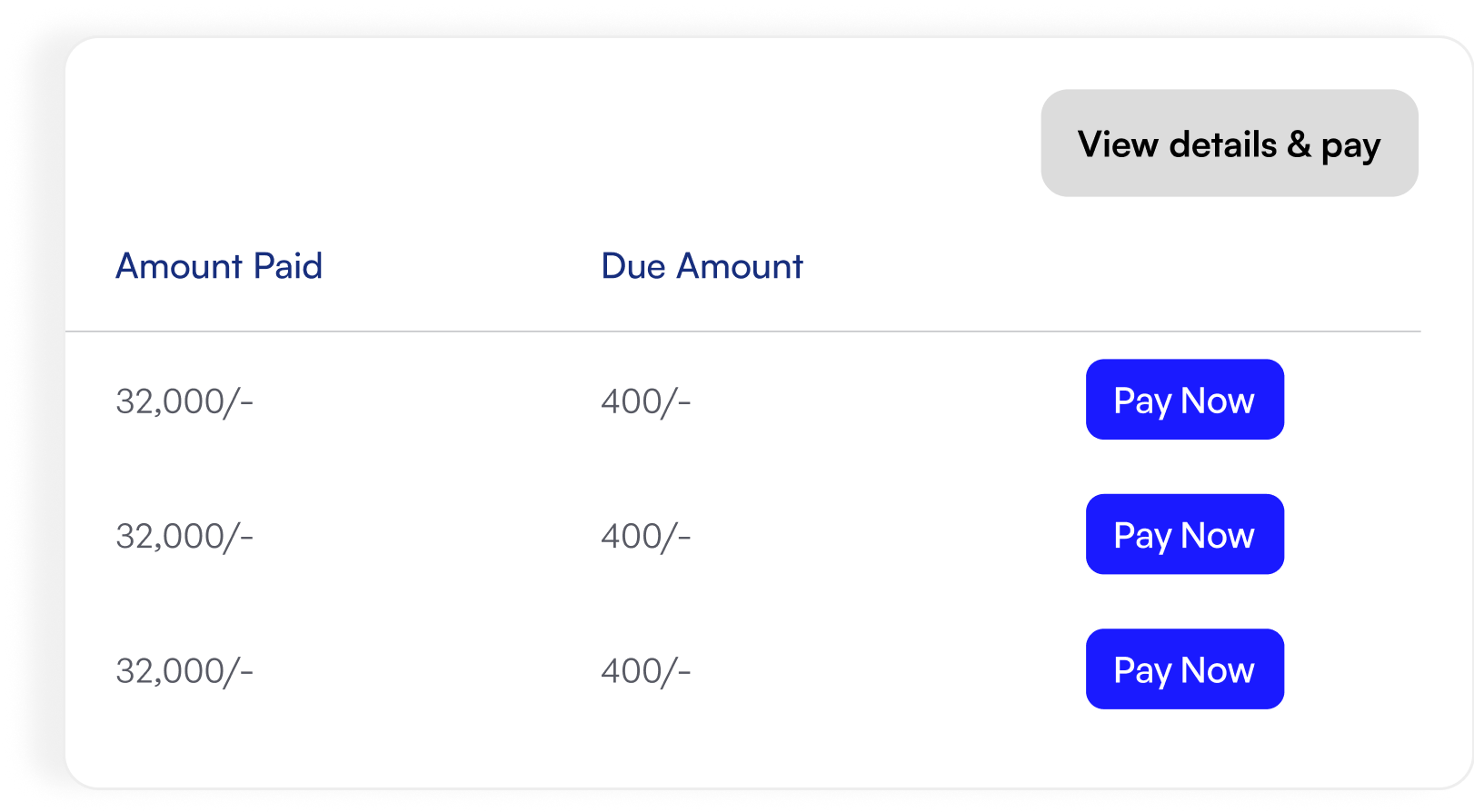Select the Amount Paid column header
Image resolution: width=1474 pixels, height=812 pixels.
219,266
